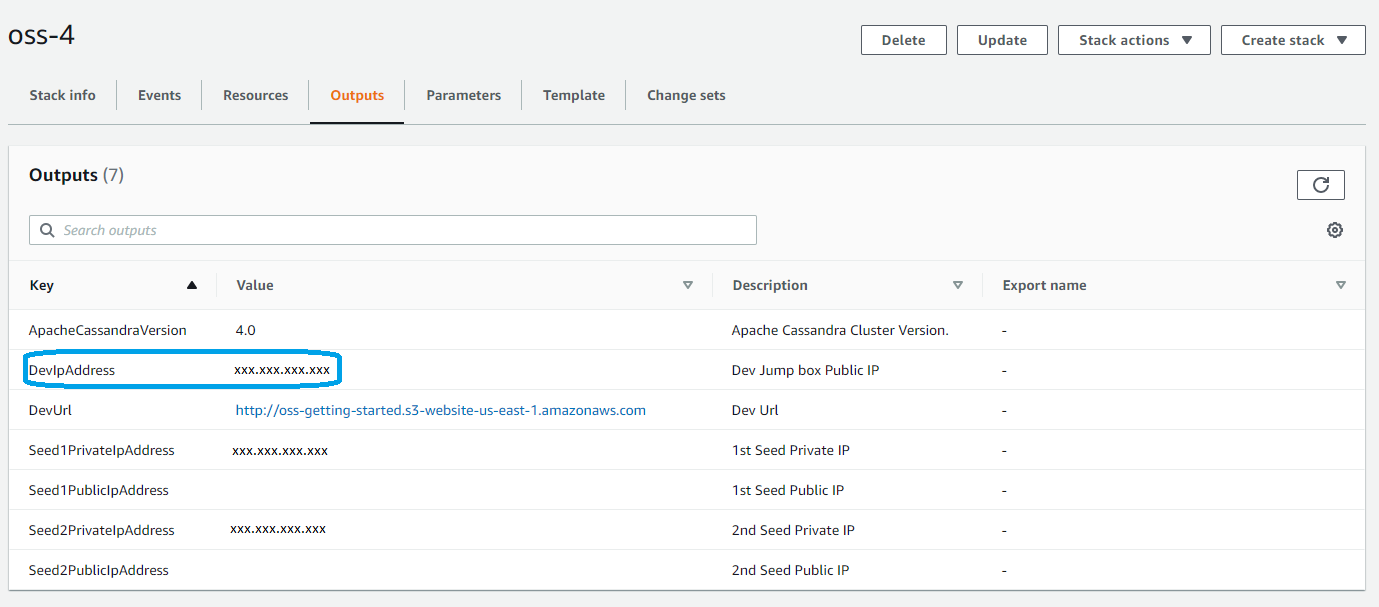This screenshot has height=607, width=1379.
Task: Select the ApacheCassandraVersion key
Action: pos(108,330)
